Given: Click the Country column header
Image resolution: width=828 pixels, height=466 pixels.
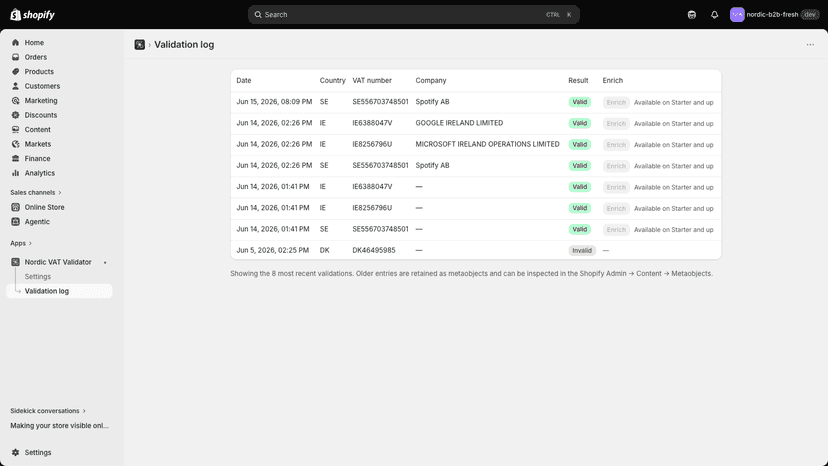Looking at the screenshot, I should pos(332,80).
